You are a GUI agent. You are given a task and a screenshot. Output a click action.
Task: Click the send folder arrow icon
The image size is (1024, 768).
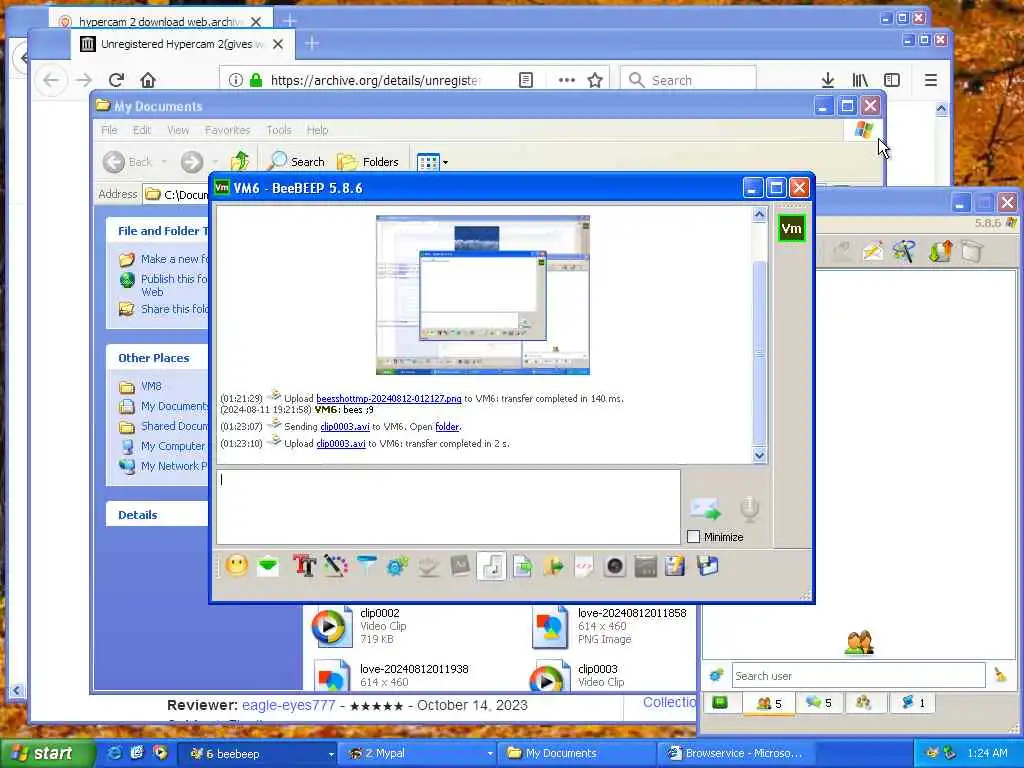[x=553, y=566]
